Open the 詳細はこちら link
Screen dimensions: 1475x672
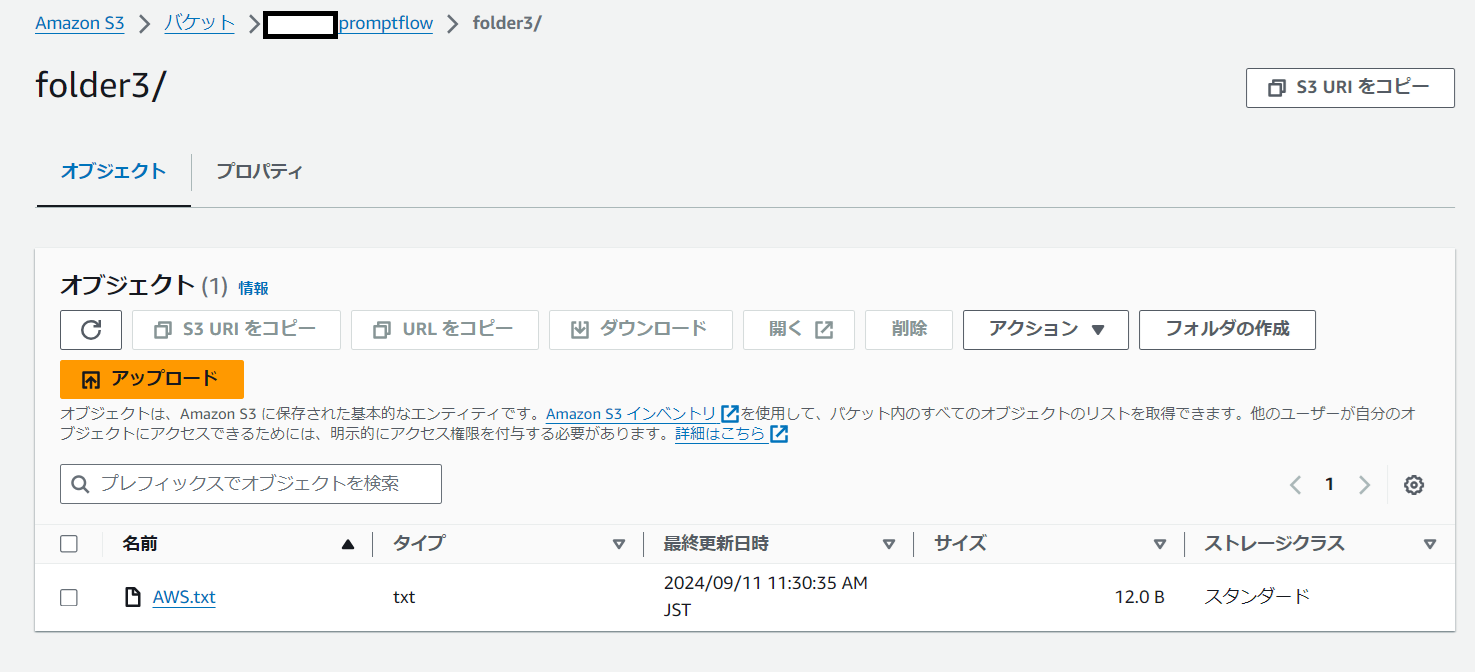[x=720, y=434]
